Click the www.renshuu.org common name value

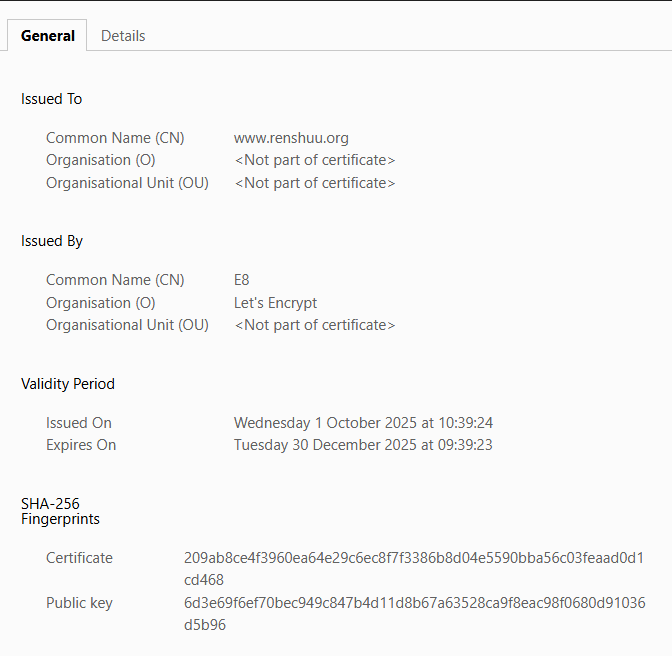(291, 138)
